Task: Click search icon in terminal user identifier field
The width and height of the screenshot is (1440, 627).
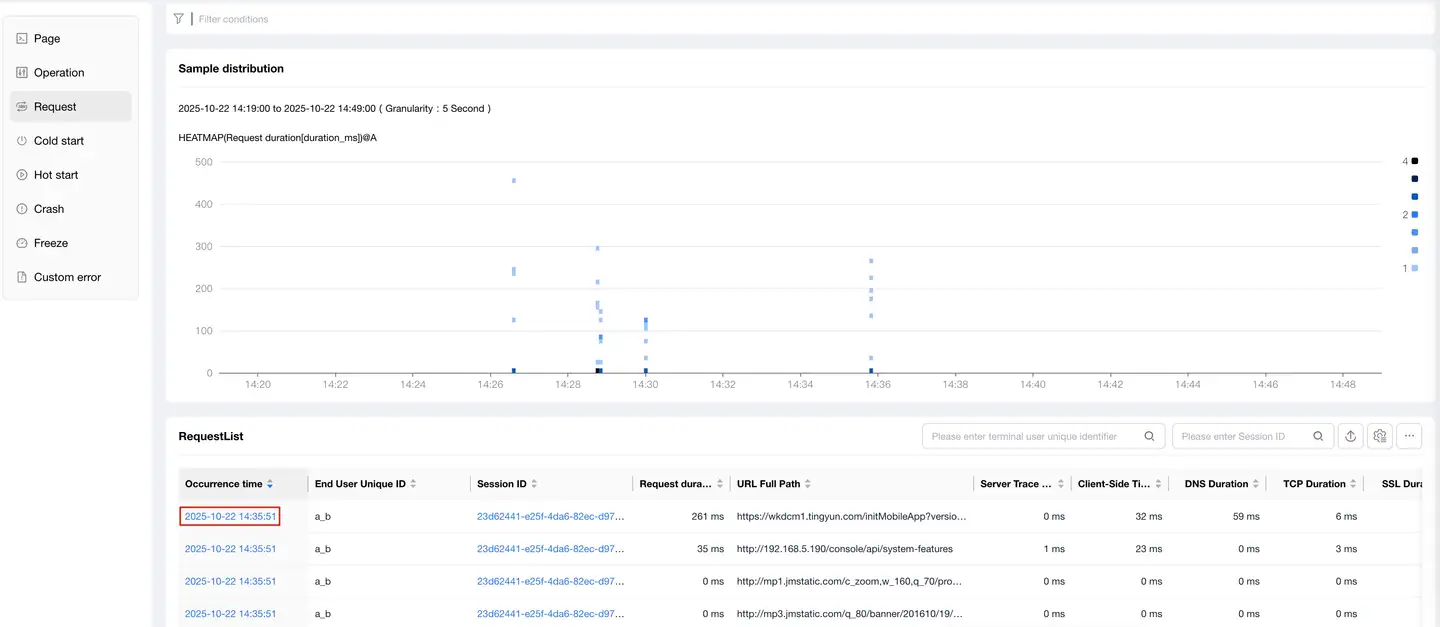Action: pos(1150,436)
